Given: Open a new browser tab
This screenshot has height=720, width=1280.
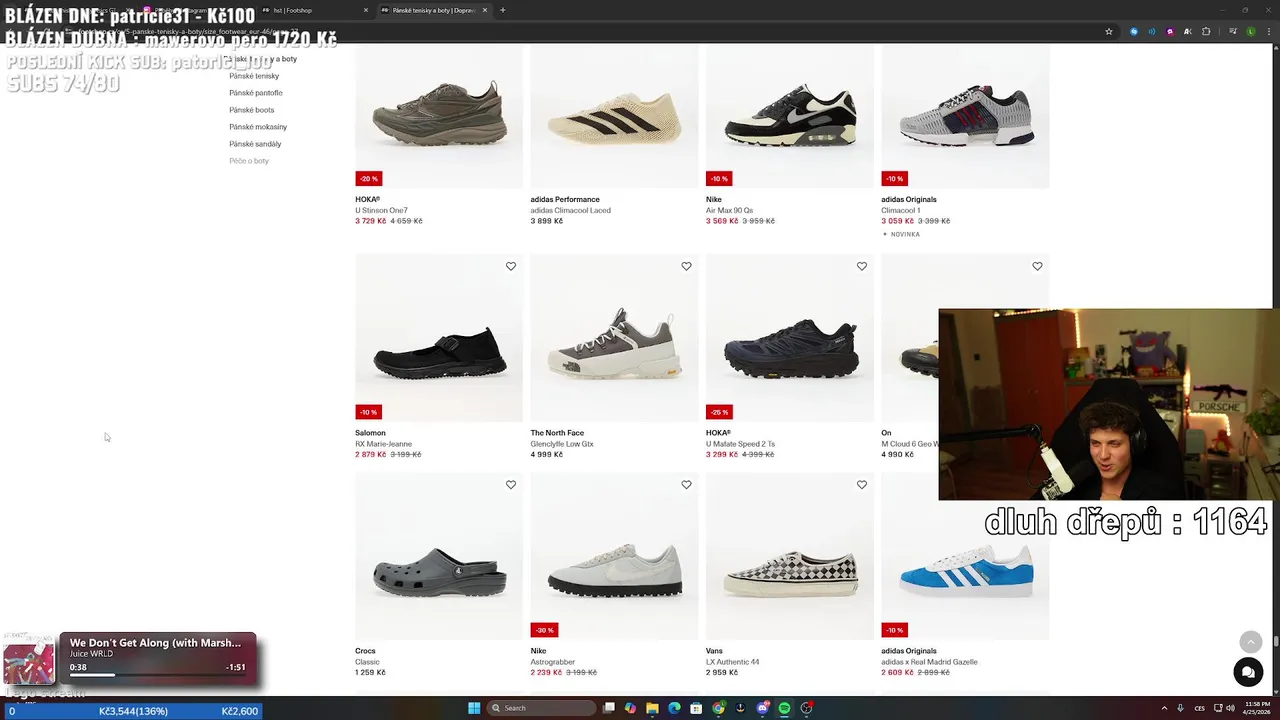Looking at the screenshot, I should point(502,10).
